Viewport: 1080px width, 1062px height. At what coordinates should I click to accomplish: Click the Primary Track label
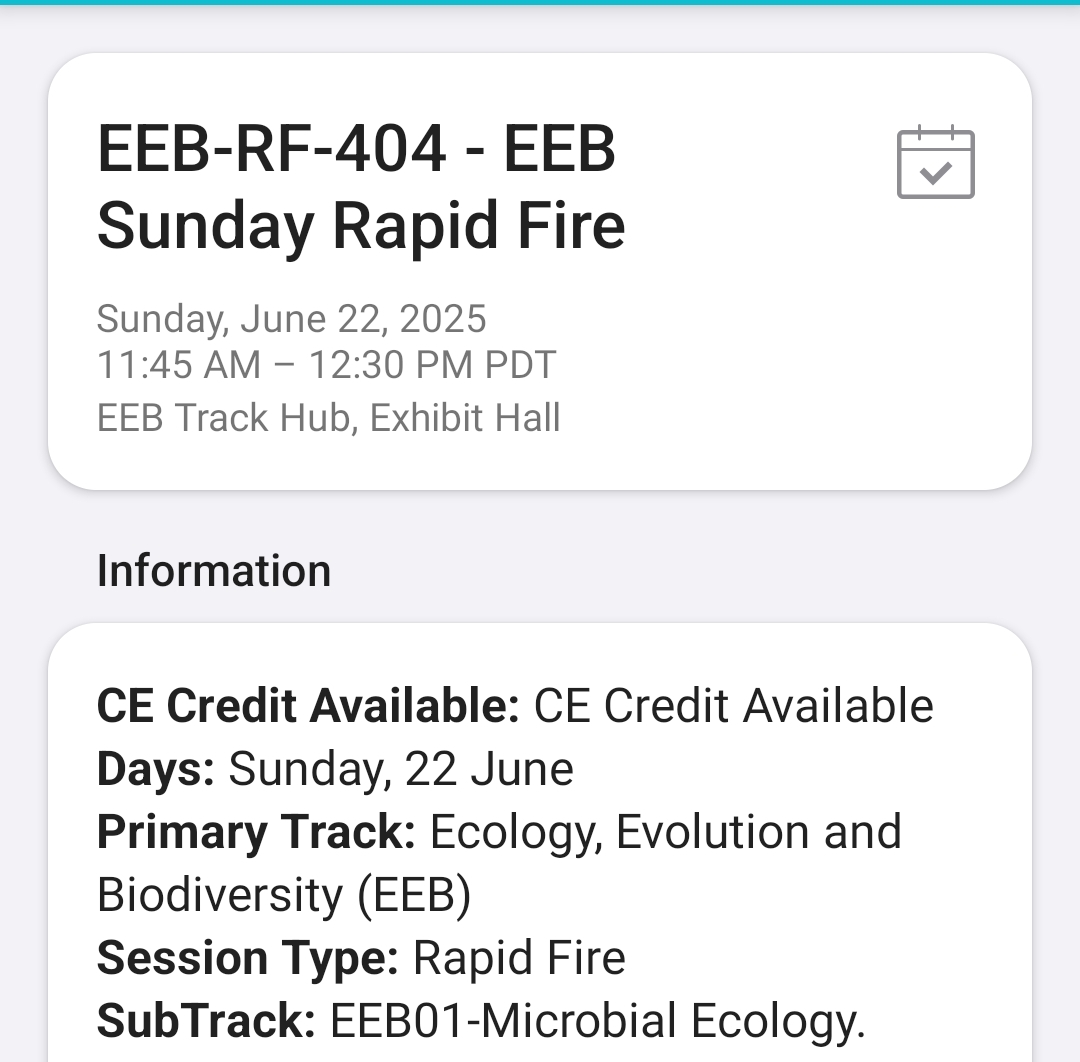pos(255,832)
